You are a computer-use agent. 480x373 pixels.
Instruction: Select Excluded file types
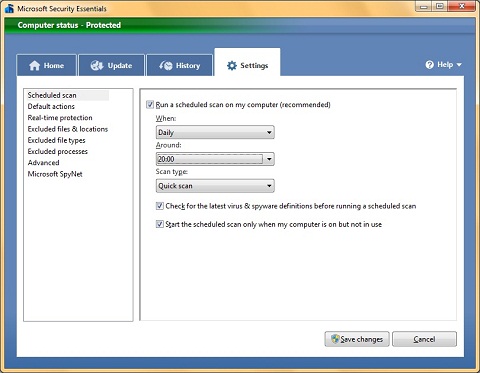(56, 140)
